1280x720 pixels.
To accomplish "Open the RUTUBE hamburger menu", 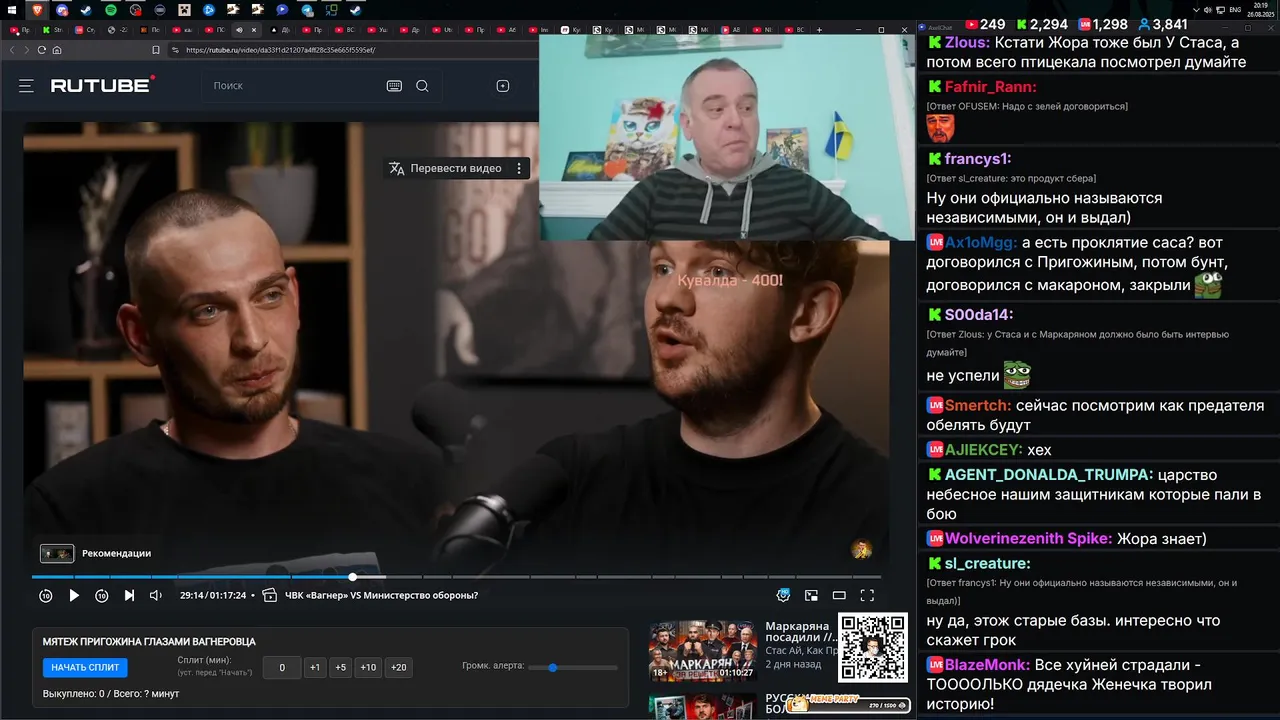I will point(26,86).
